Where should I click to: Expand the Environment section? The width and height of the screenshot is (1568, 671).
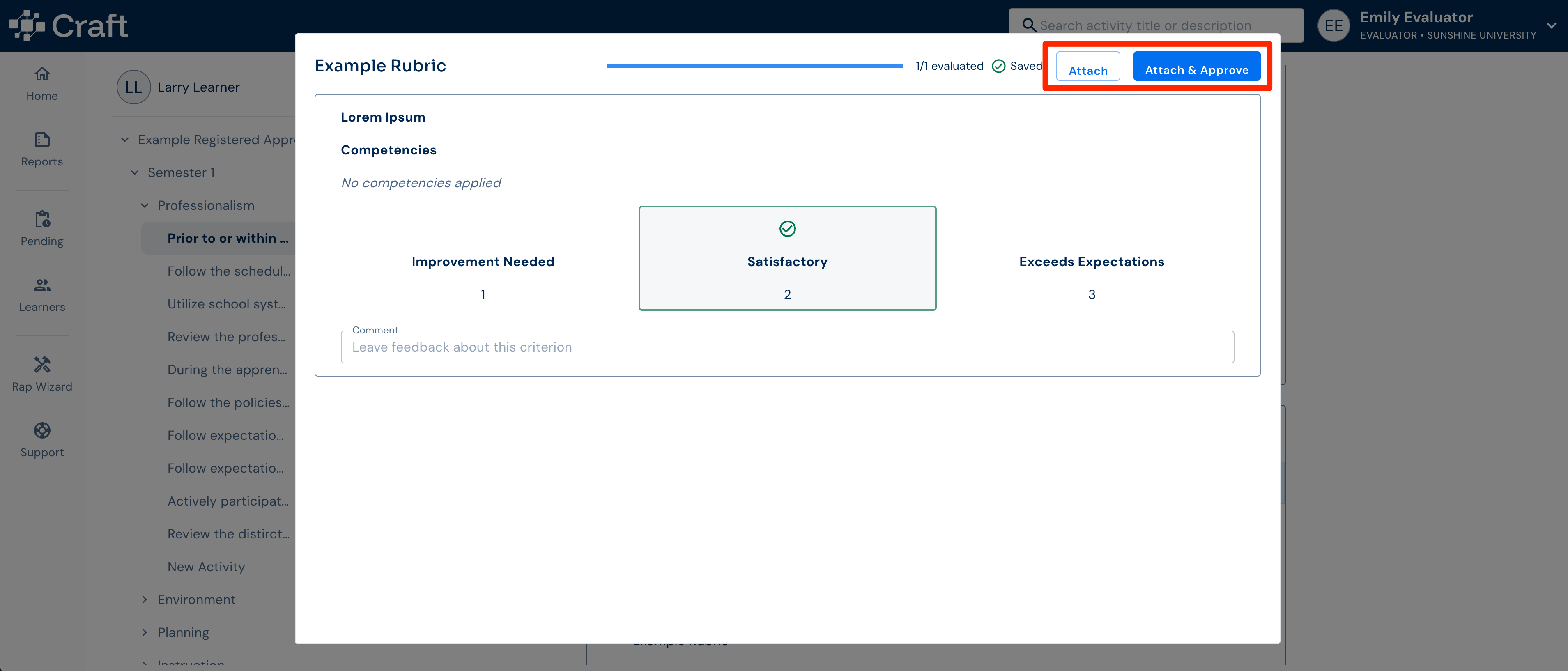(144, 600)
